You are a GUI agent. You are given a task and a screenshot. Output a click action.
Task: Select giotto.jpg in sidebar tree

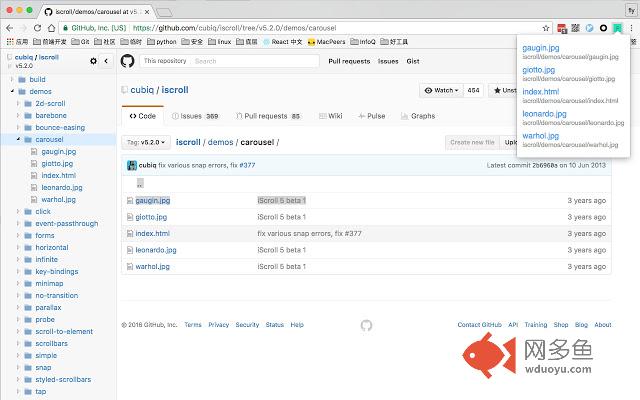(x=57, y=164)
